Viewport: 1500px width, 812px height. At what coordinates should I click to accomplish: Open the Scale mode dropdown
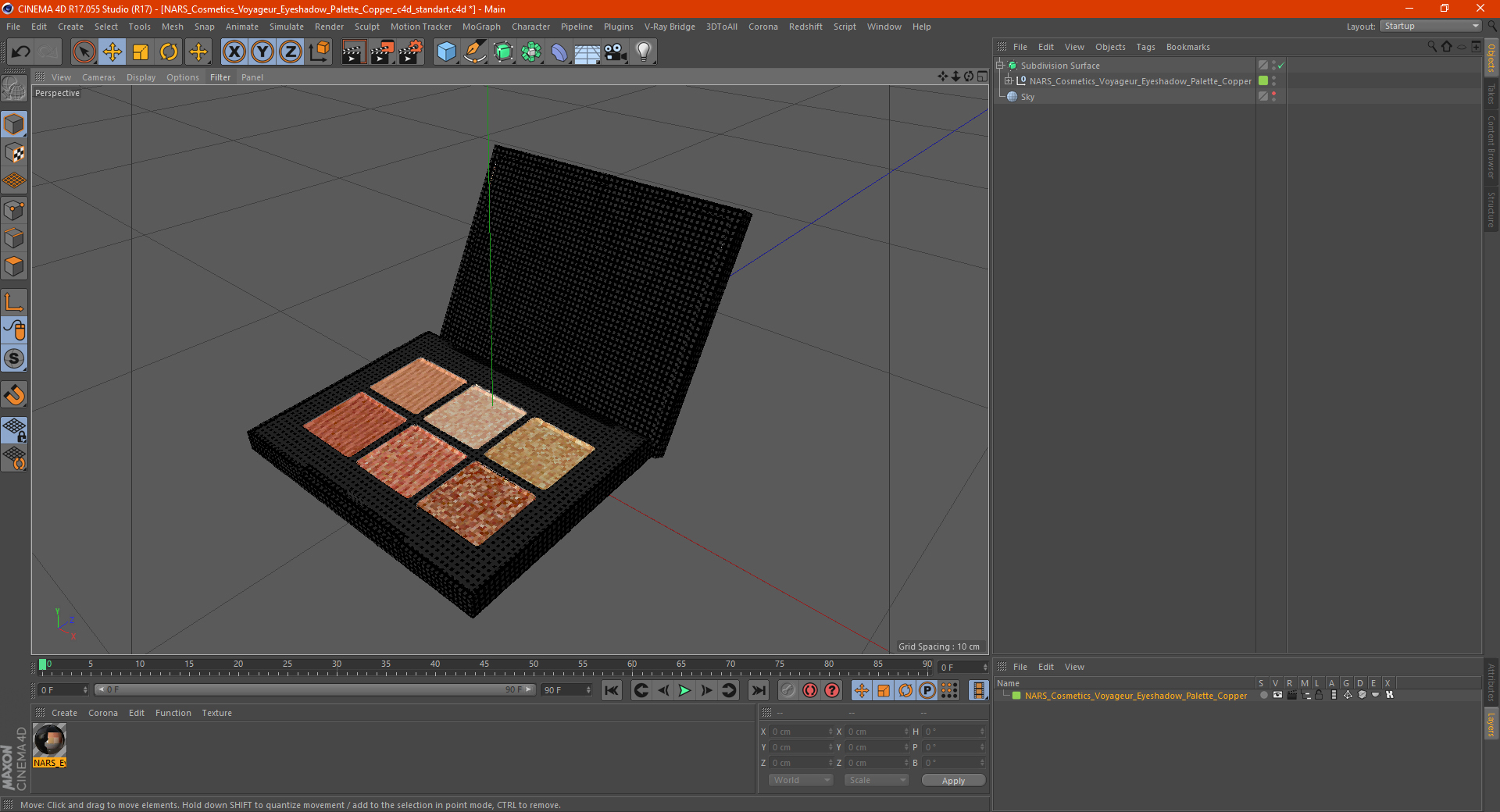[877, 780]
